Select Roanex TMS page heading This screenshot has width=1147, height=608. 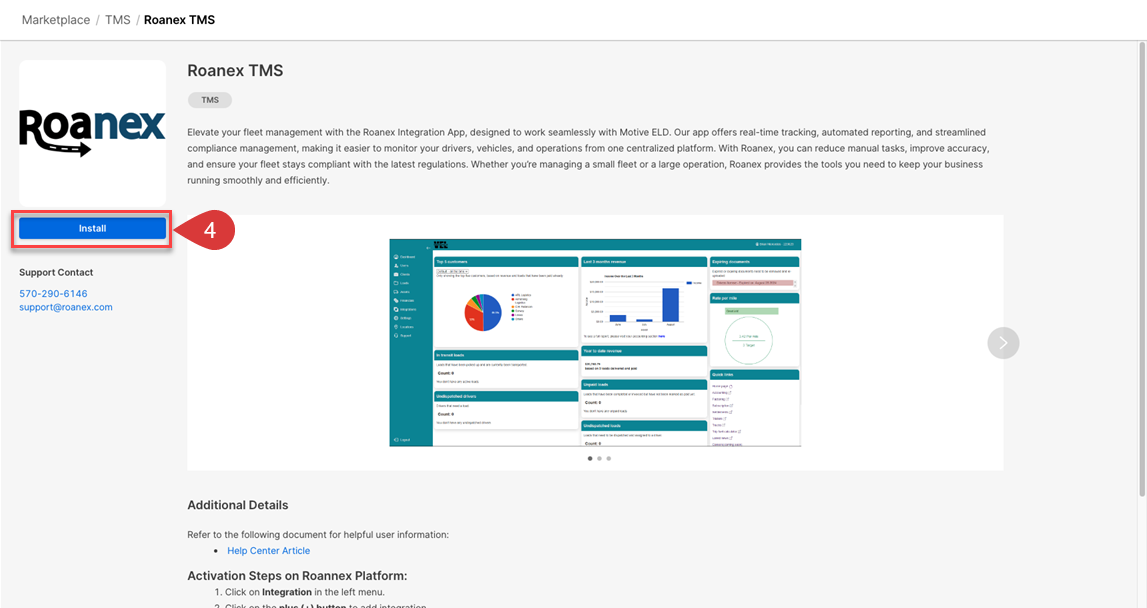(235, 71)
